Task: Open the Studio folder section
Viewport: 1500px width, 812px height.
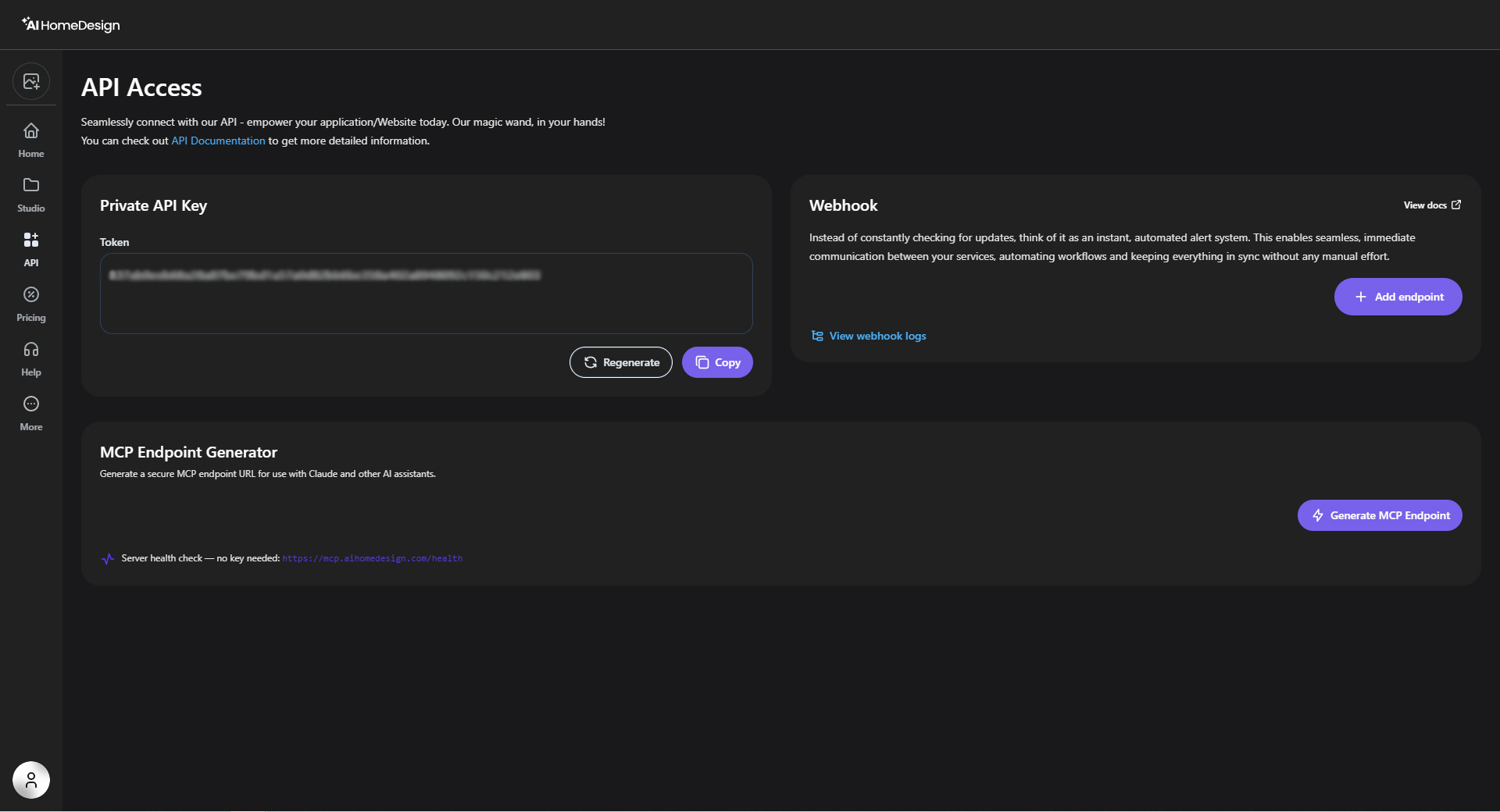Action: pyautogui.click(x=31, y=195)
